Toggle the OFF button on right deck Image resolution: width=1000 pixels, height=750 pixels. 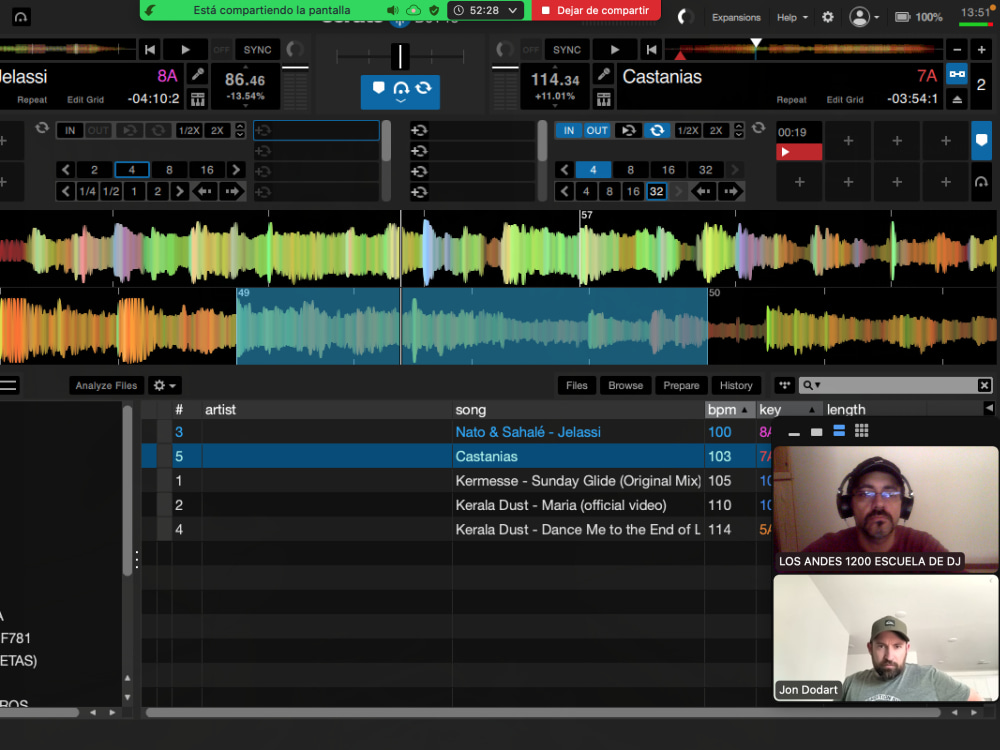pyautogui.click(x=531, y=50)
